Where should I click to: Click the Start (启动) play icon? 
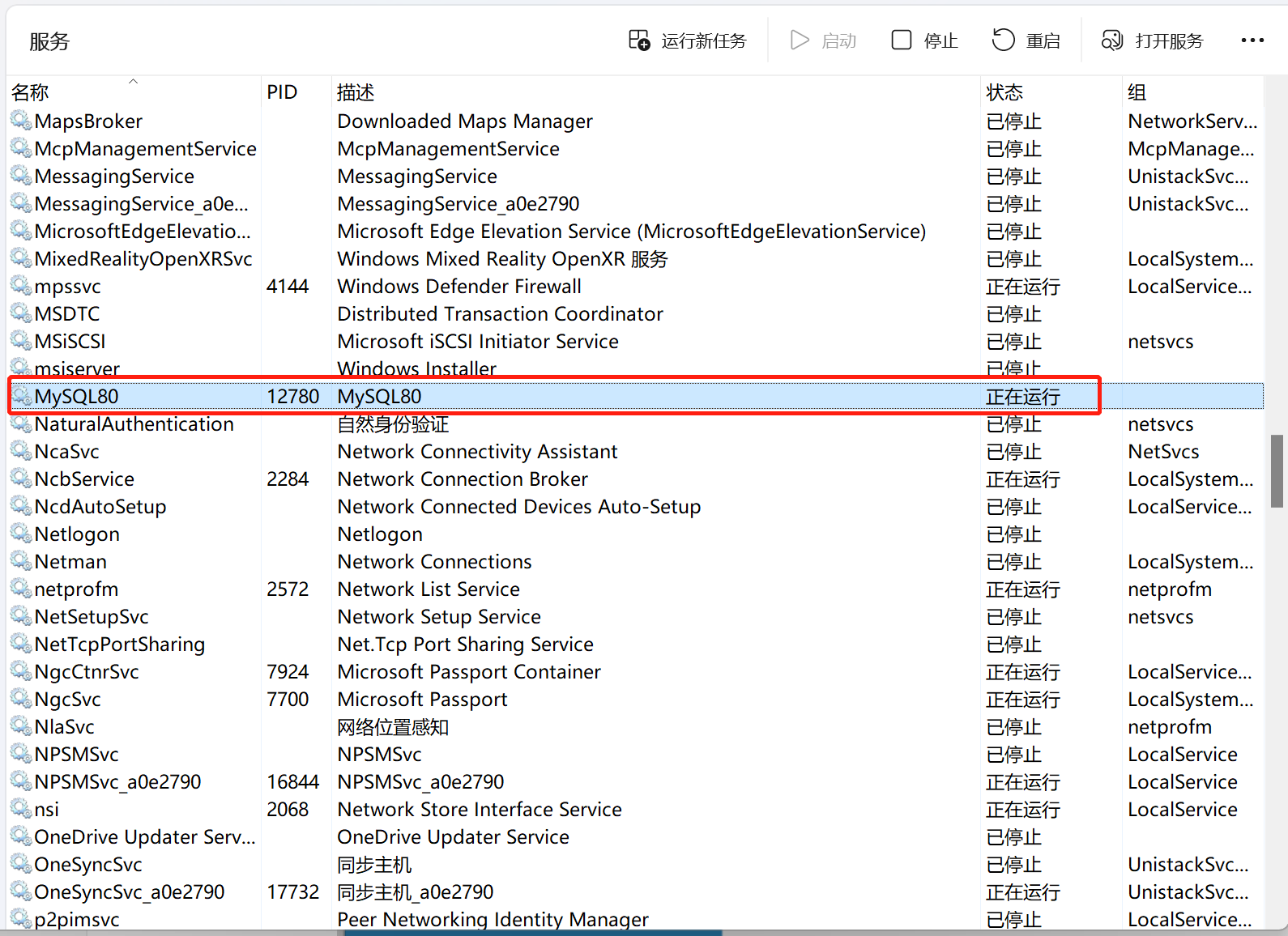[x=800, y=40]
